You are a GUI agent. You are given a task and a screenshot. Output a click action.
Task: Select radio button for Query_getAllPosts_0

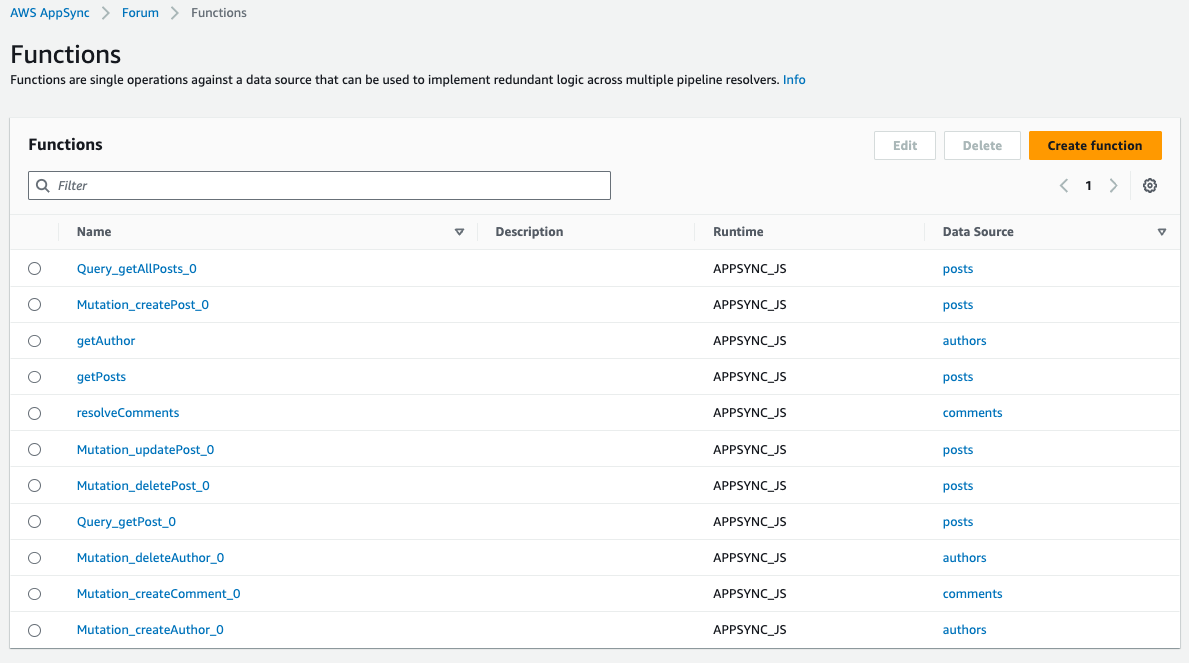pyautogui.click(x=35, y=269)
